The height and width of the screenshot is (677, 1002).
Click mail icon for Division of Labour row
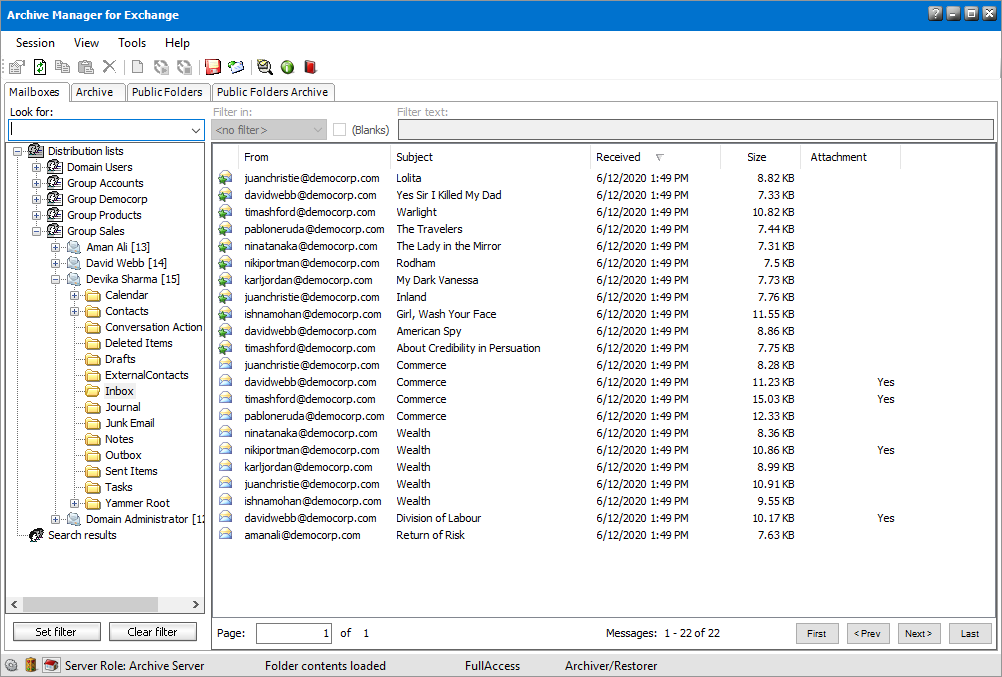[225, 517]
